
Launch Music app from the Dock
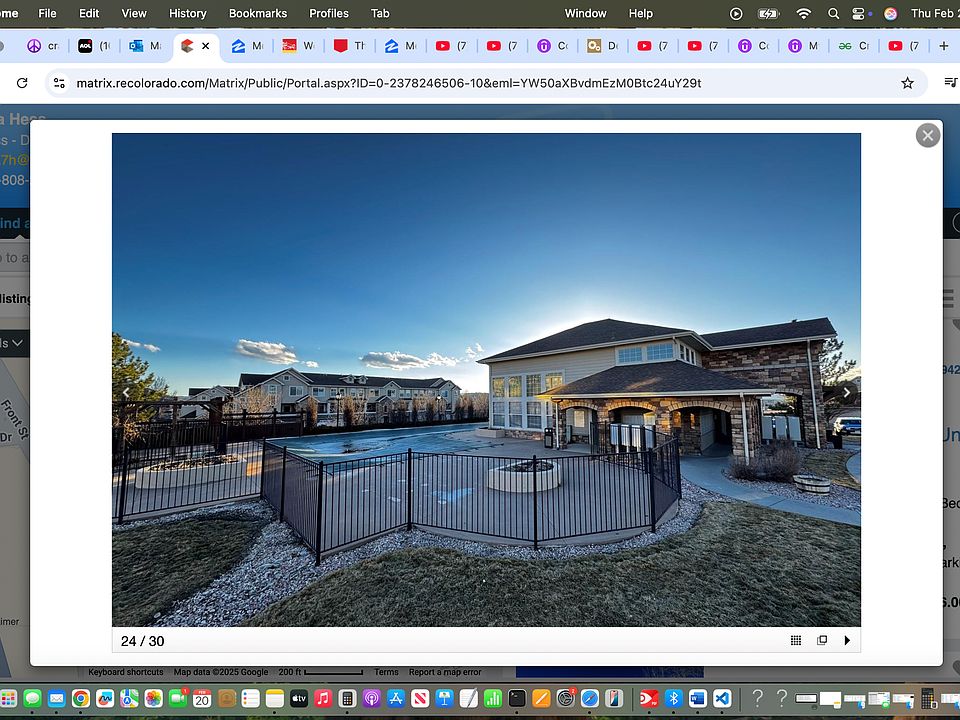tap(323, 698)
